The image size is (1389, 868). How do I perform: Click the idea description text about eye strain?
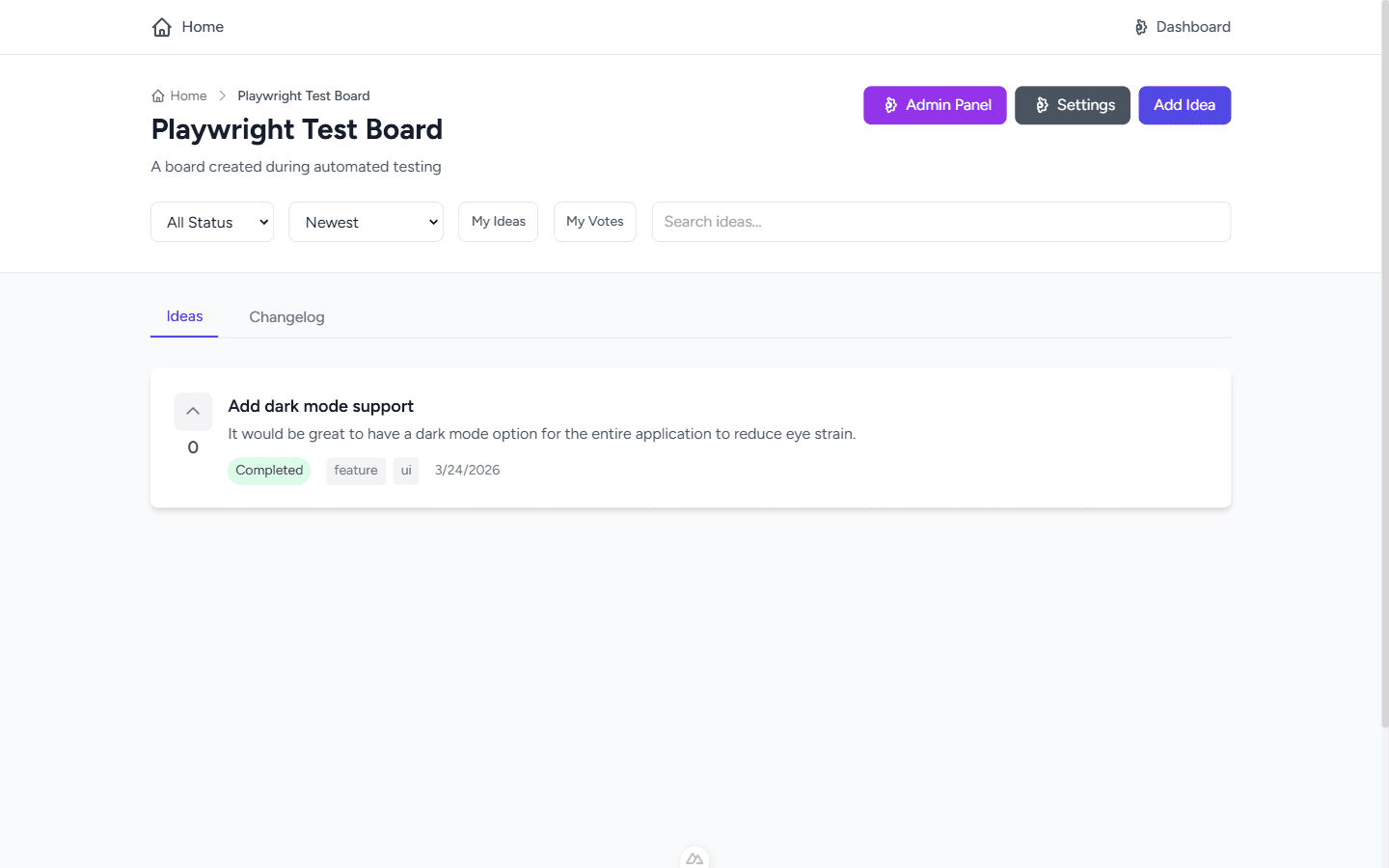[541, 434]
